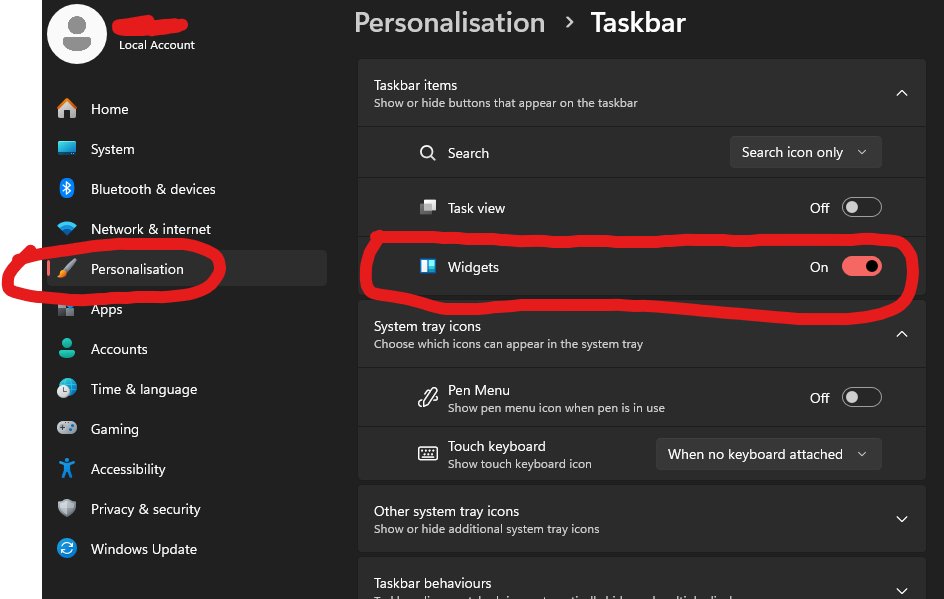Expand Other system tray icons
Screen dimensions: 944x599
point(901,519)
